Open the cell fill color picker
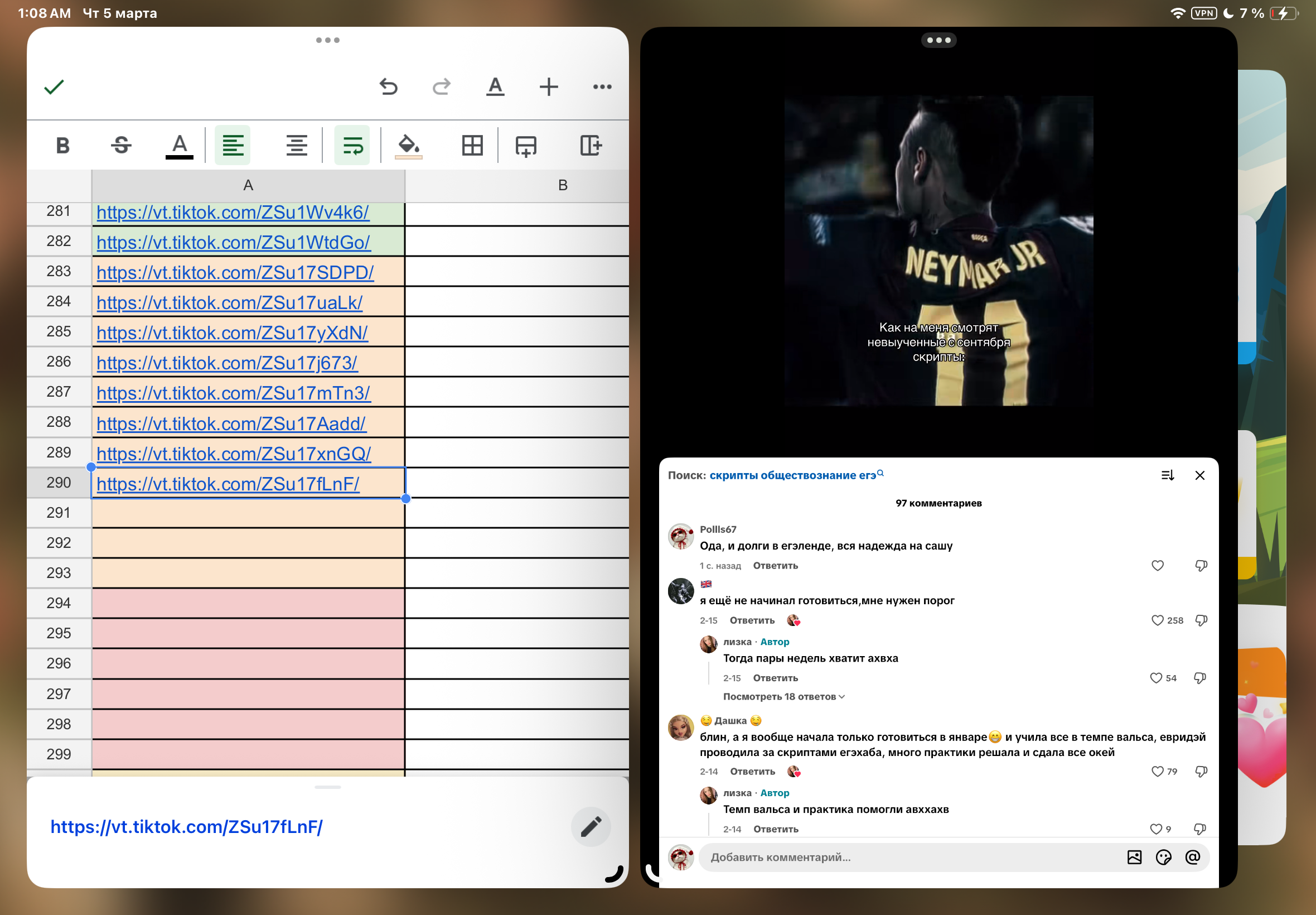 pos(409,146)
